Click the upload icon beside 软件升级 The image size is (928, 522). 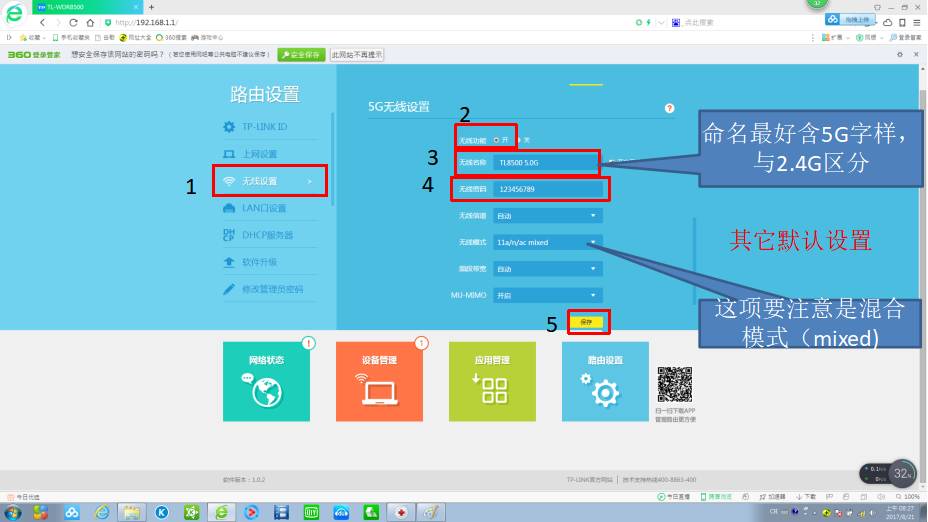[x=229, y=262]
